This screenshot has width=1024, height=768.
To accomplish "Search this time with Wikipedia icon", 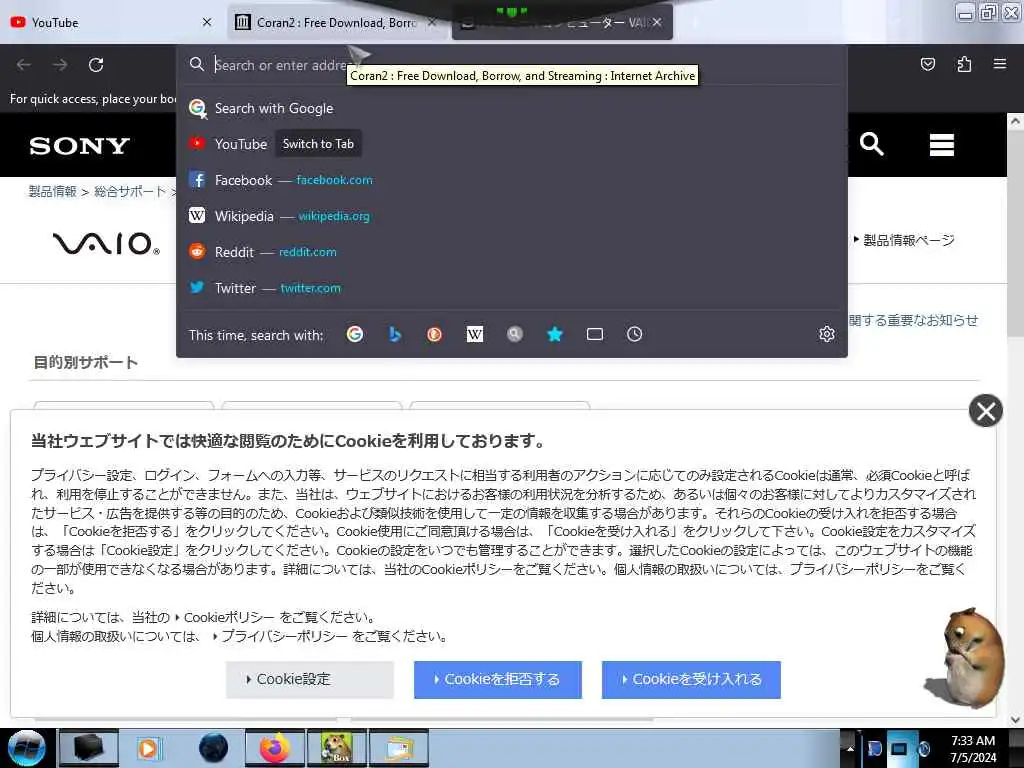I will tap(475, 334).
